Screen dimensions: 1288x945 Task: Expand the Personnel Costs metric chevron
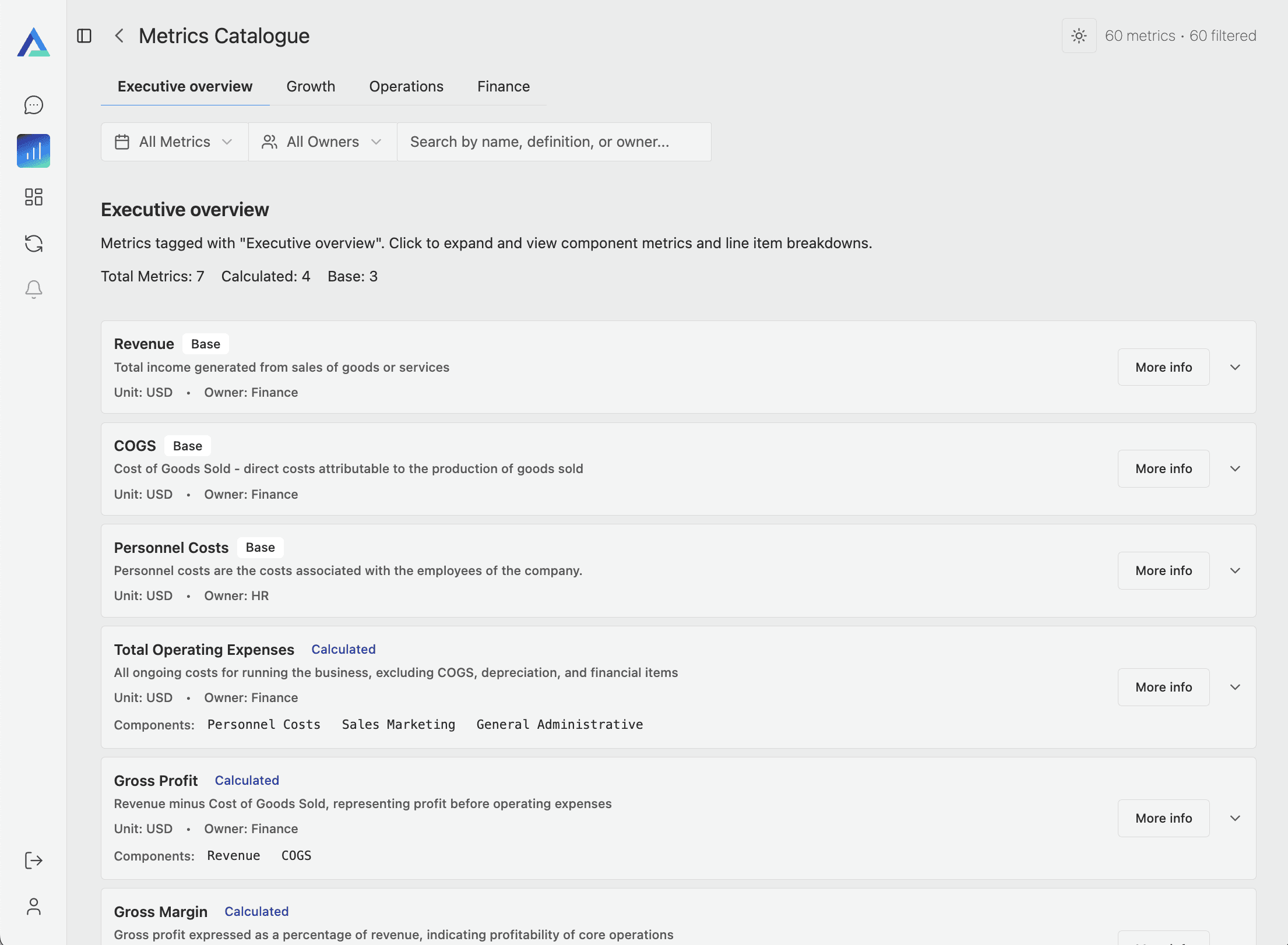pyautogui.click(x=1235, y=570)
